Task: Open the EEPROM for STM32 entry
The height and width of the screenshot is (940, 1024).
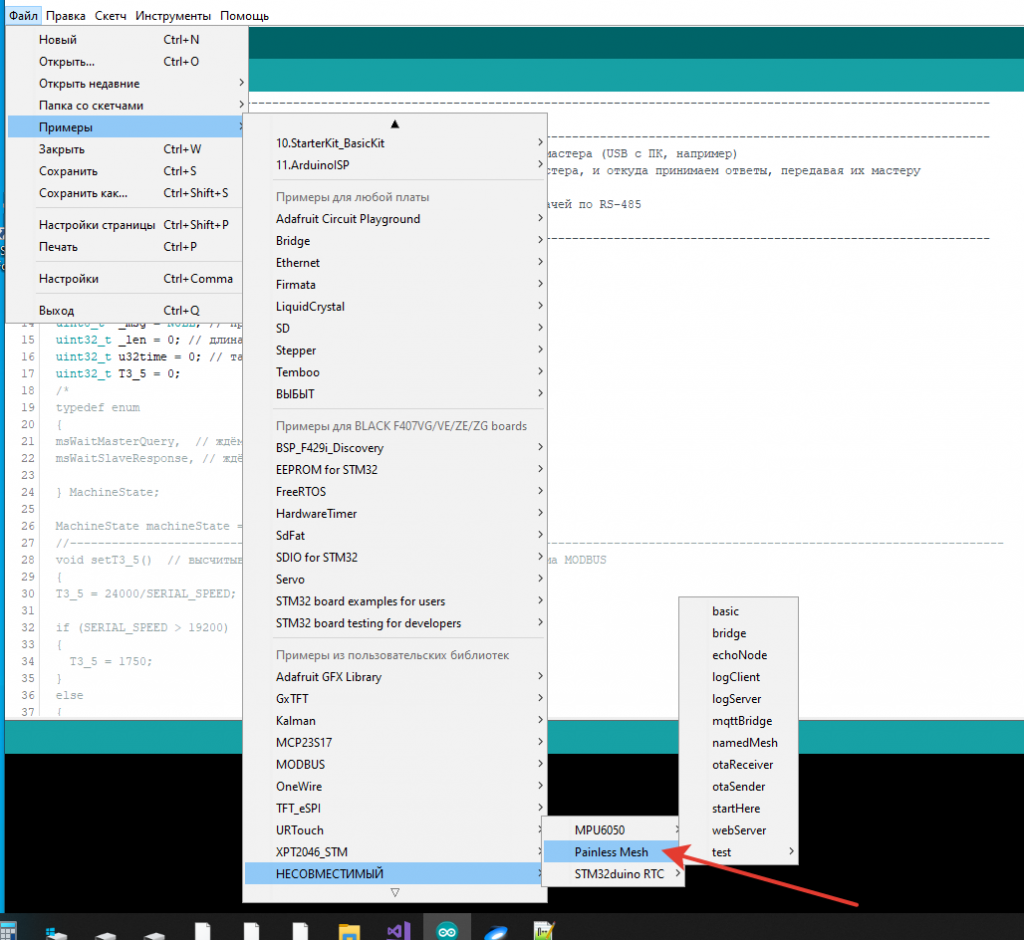Action: click(394, 470)
